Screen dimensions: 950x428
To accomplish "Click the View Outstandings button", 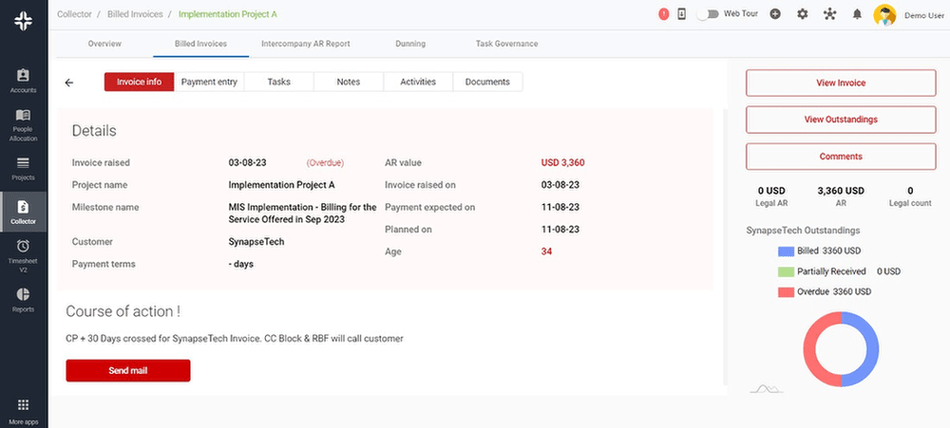I will 840,120.
